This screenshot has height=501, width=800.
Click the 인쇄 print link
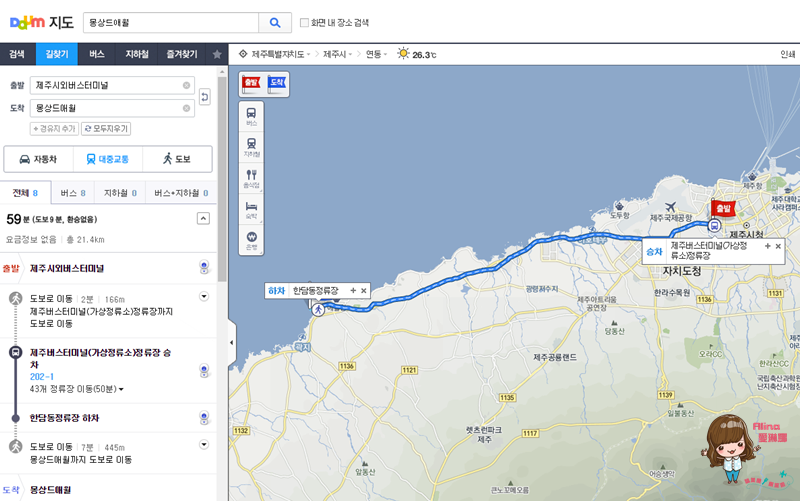(787, 54)
